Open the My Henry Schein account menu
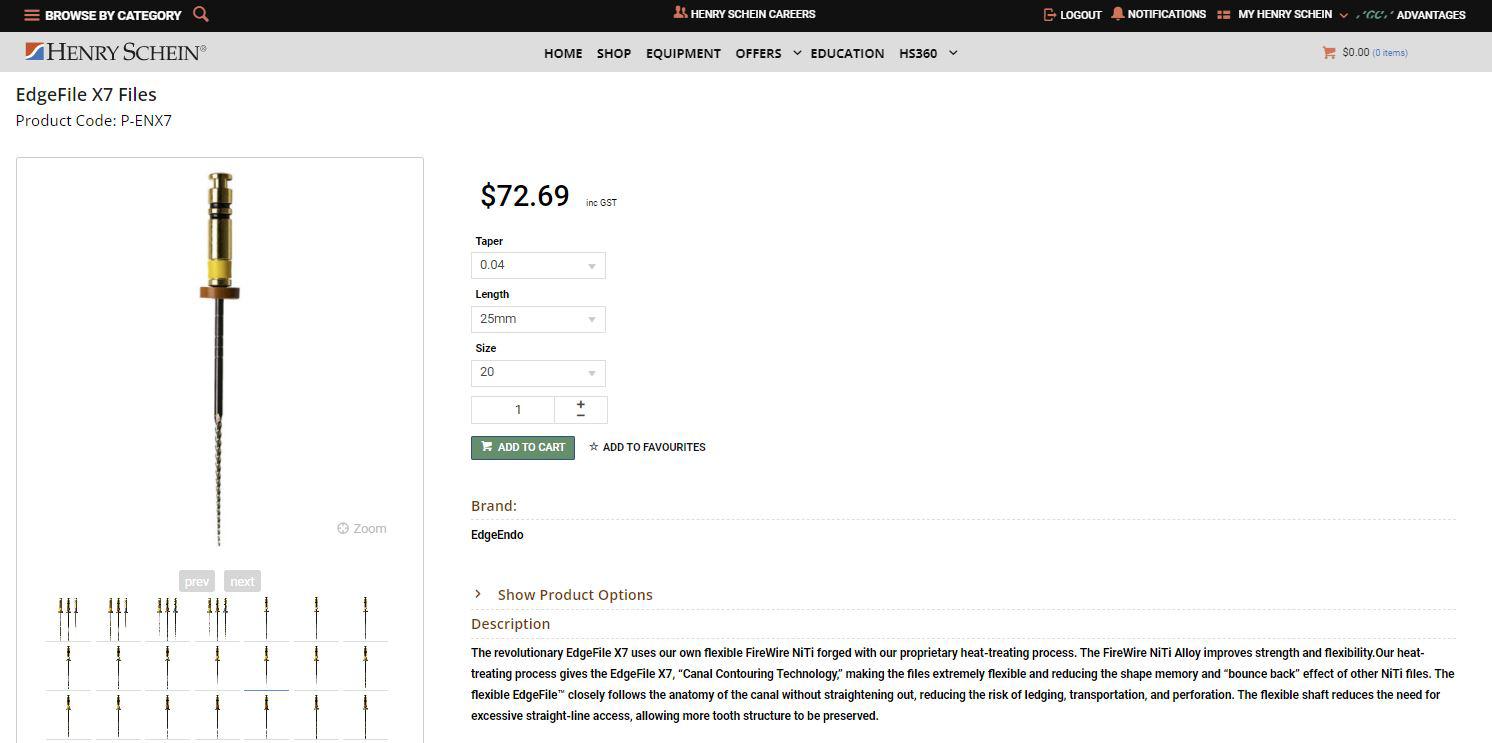Image resolution: width=1492 pixels, height=743 pixels. (1284, 14)
